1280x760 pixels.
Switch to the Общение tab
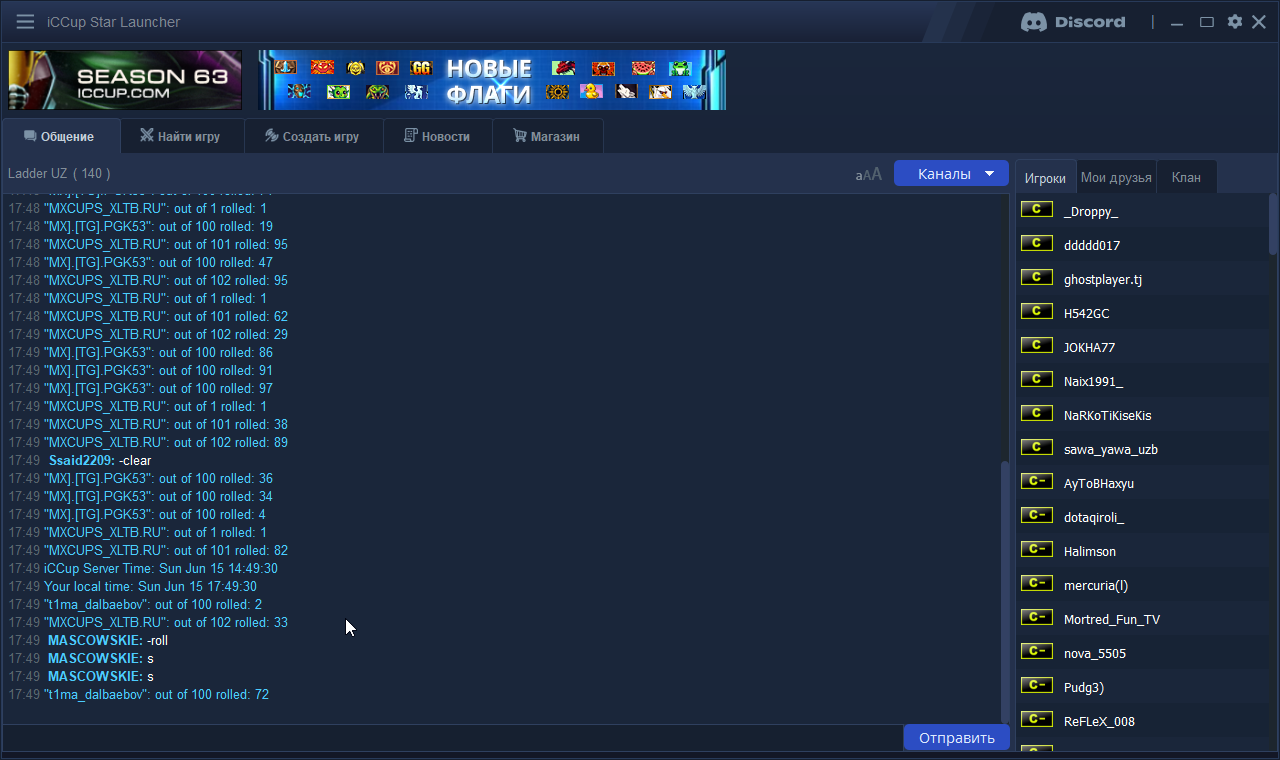coord(60,136)
